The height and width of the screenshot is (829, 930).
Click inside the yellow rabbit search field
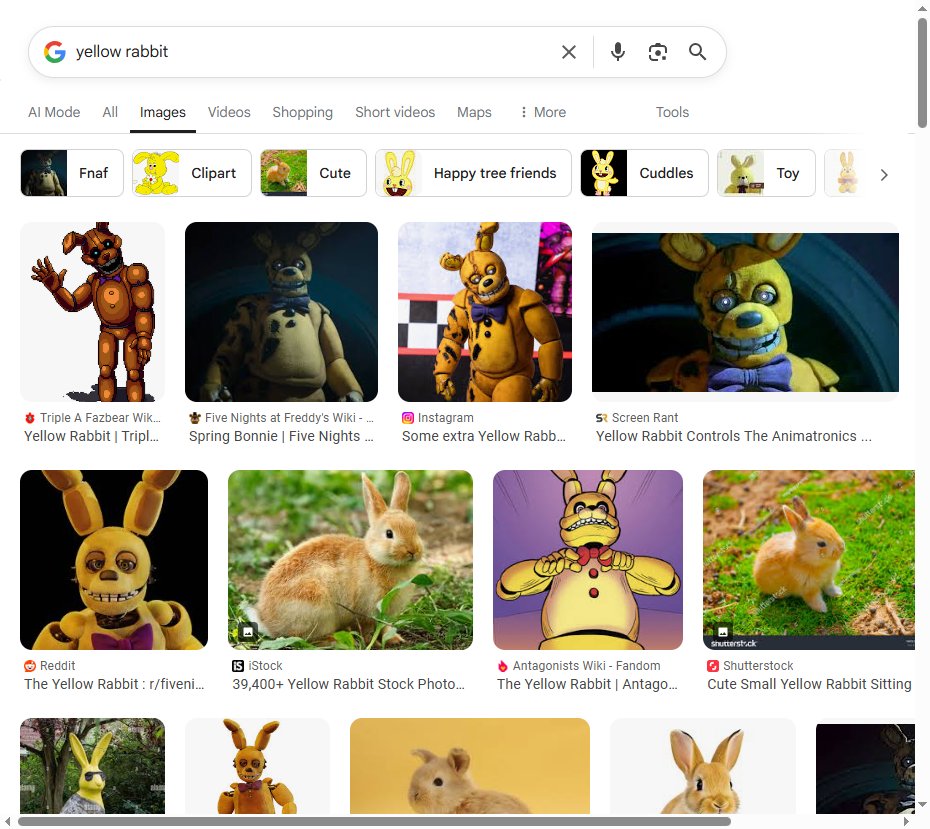314,52
